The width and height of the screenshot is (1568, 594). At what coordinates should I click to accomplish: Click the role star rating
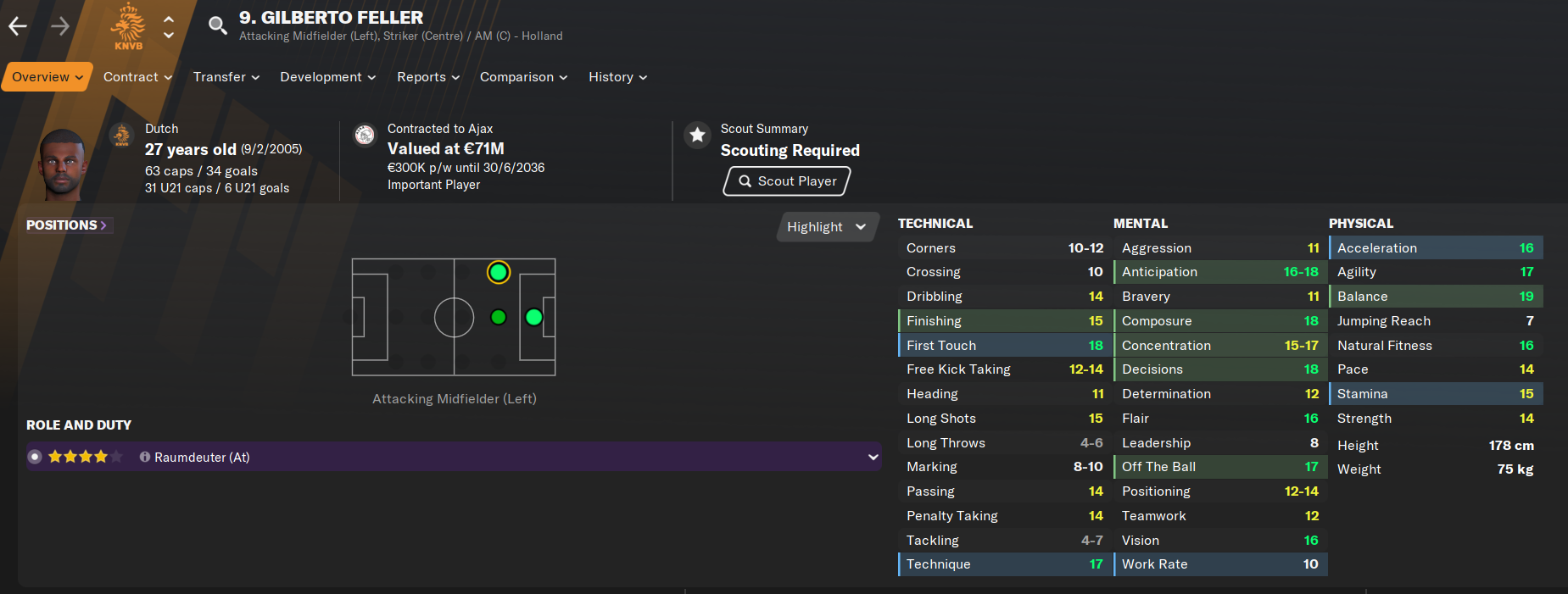[86, 457]
